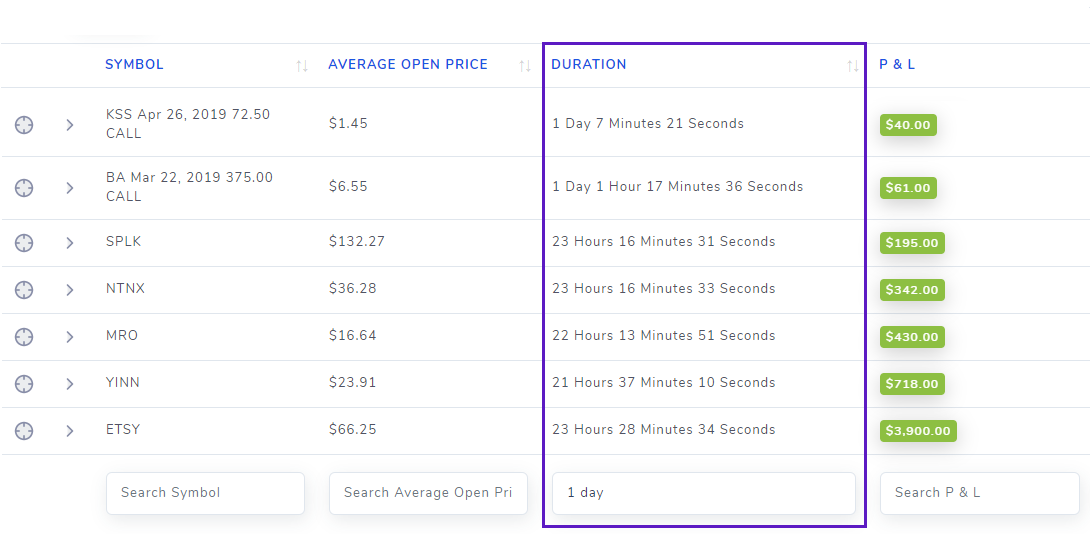
Task: Expand the SPLK row details chevron
Action: click(x=70, y=243)
